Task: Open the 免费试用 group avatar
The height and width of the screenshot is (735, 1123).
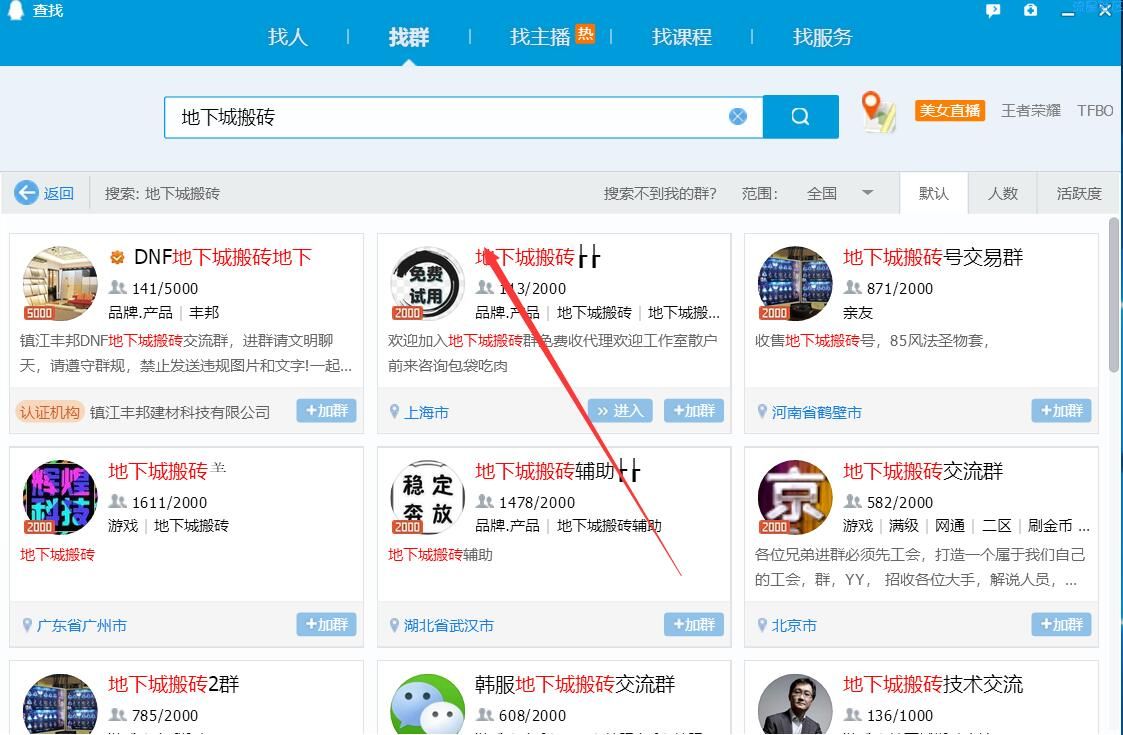Action: [x=428, y=283]
